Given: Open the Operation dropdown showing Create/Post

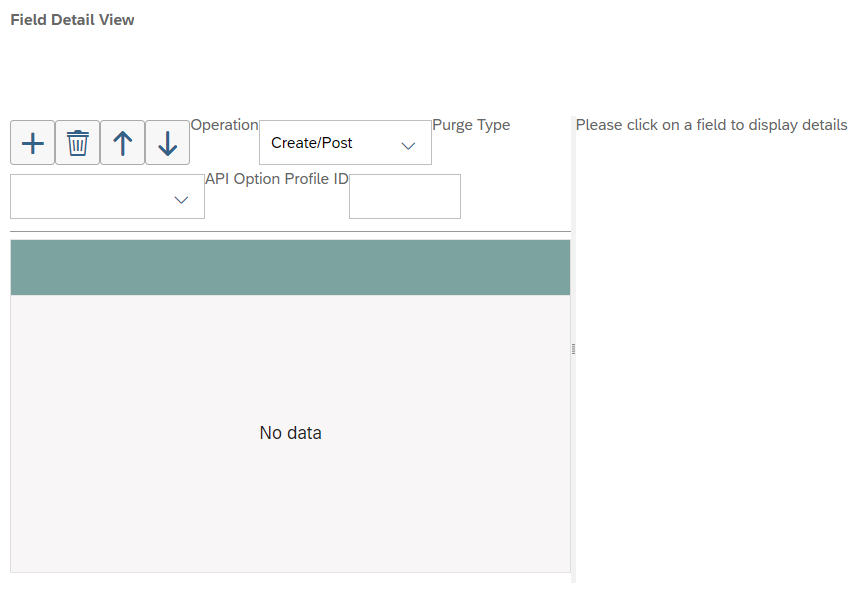Looking at the screenshot, I should pos(346,143).
